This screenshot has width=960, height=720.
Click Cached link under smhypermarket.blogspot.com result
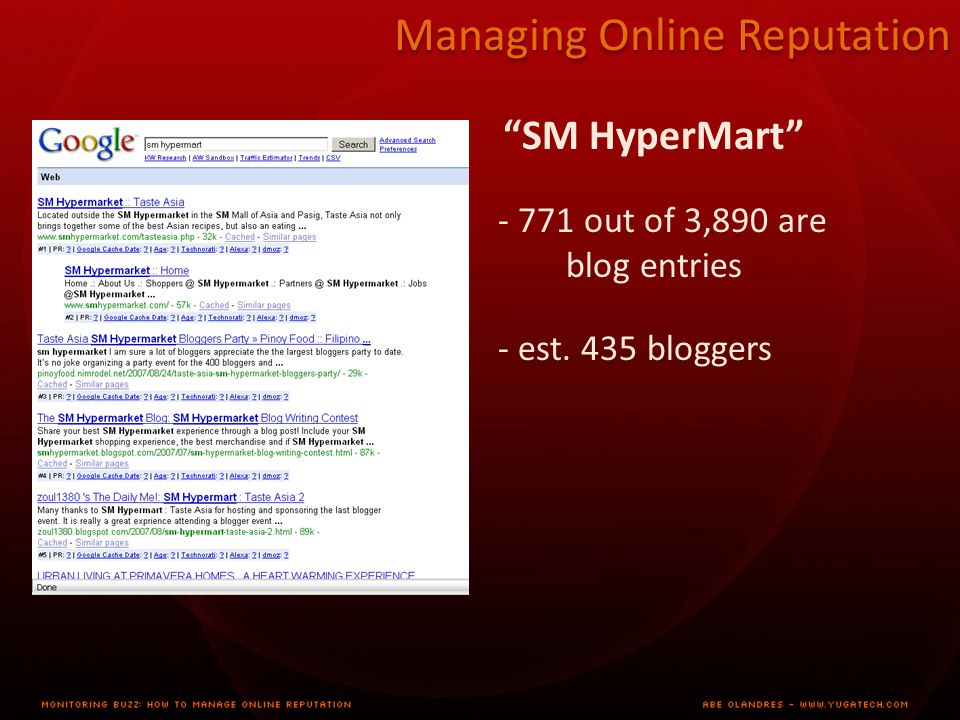click(52, 463)
